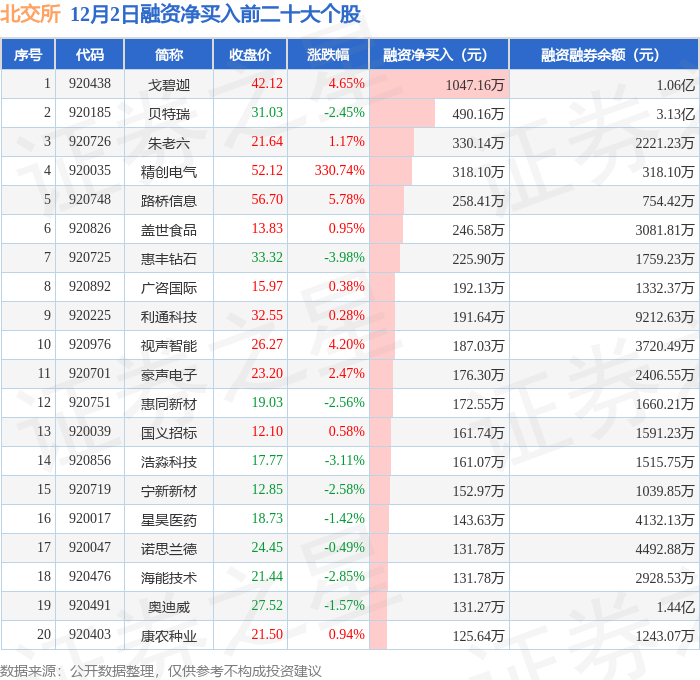700x680 pixels.
Task: Click stock code 920403
Action: pos(90,635)
